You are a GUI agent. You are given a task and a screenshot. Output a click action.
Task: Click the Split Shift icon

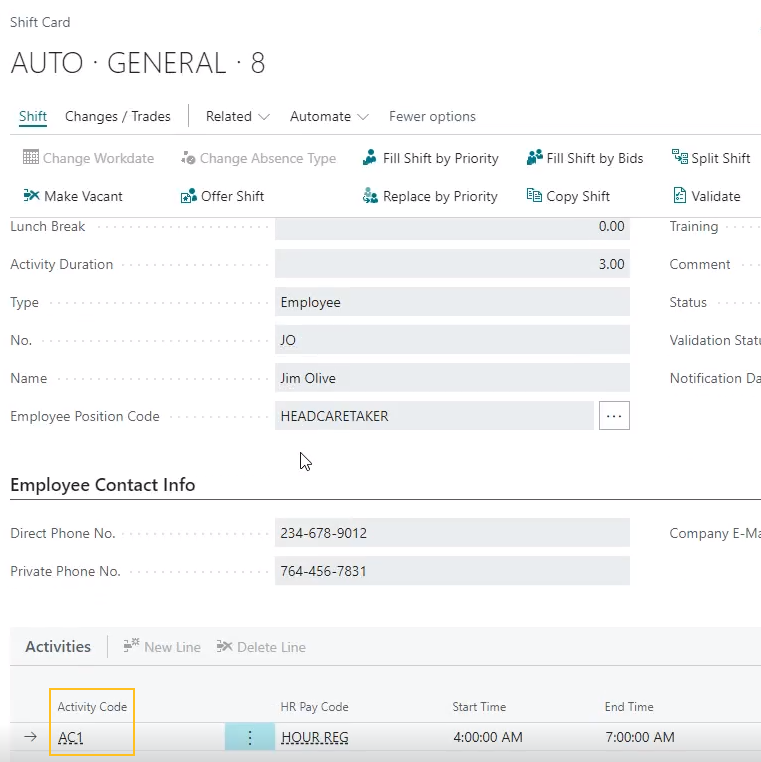click(x=680, y=158)
